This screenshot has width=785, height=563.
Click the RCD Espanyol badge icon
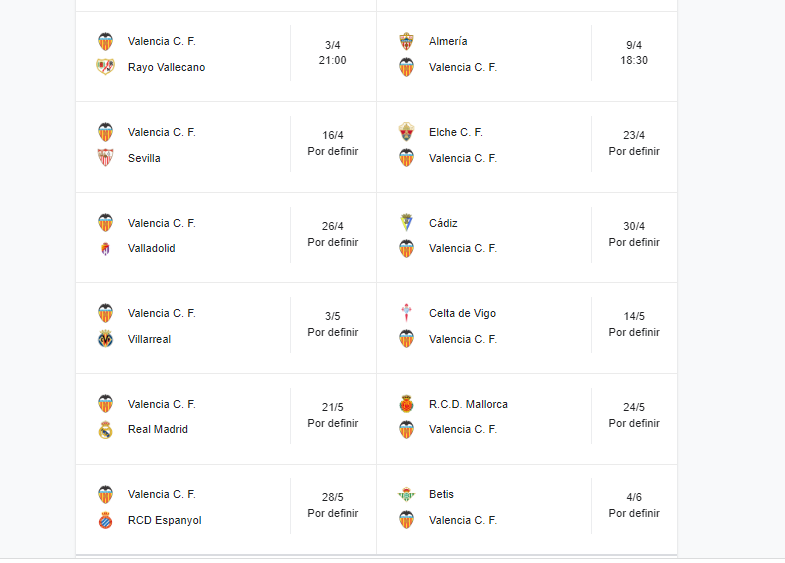[x=106, y=520]
